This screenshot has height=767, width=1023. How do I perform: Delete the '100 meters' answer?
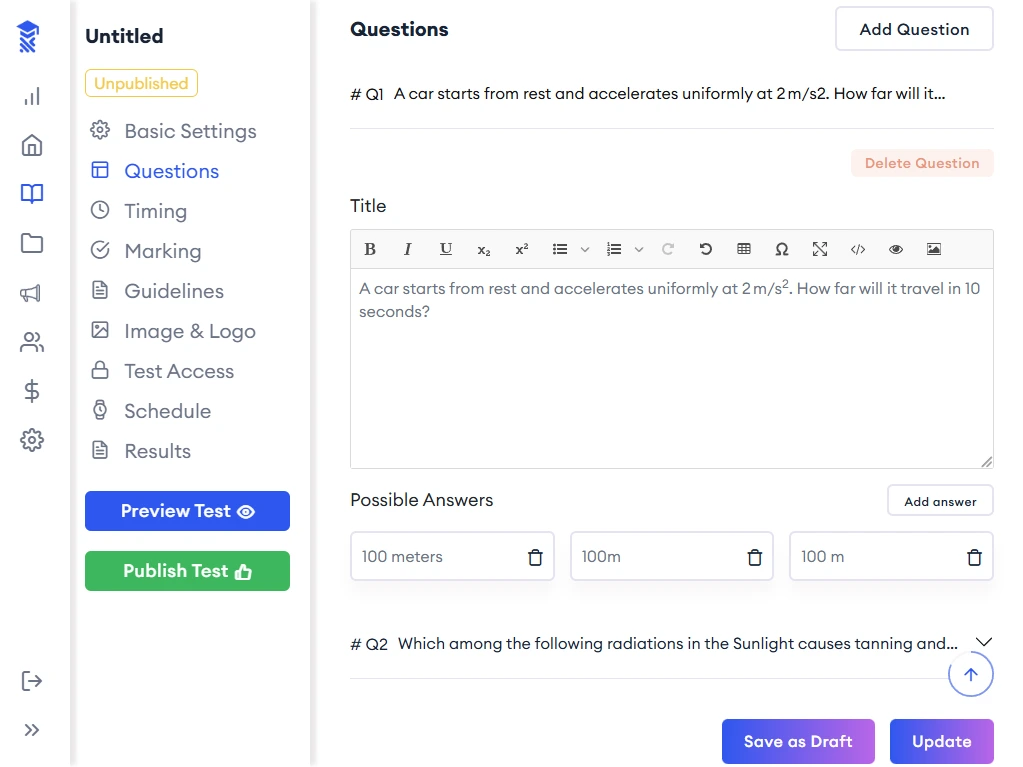(x=535, y=557)
